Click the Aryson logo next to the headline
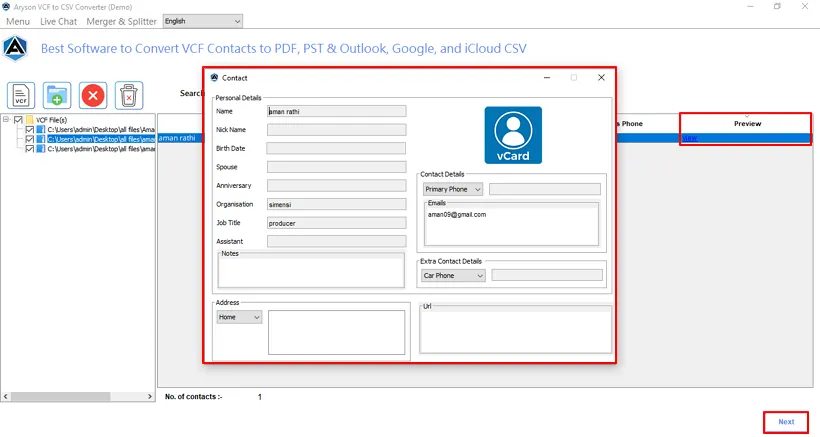Screen dimensions: 820x437 tap(15, 49)
